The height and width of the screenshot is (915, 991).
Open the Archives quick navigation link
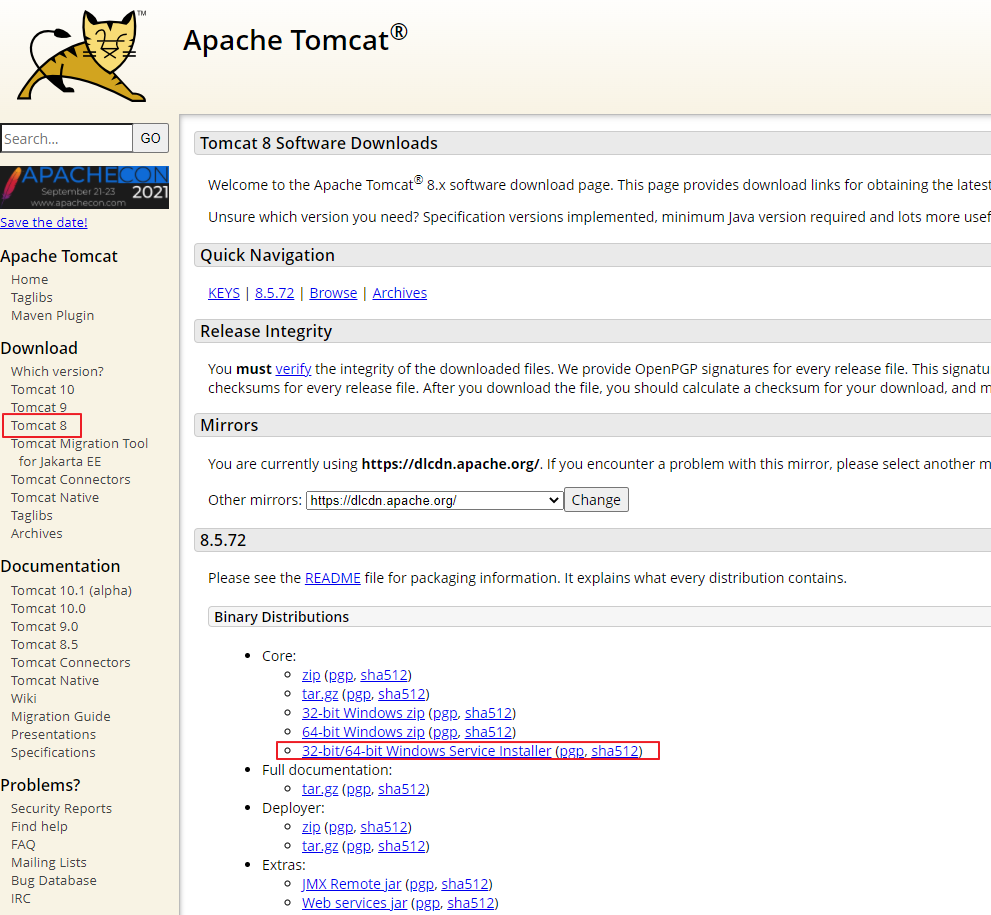[399, 293]
